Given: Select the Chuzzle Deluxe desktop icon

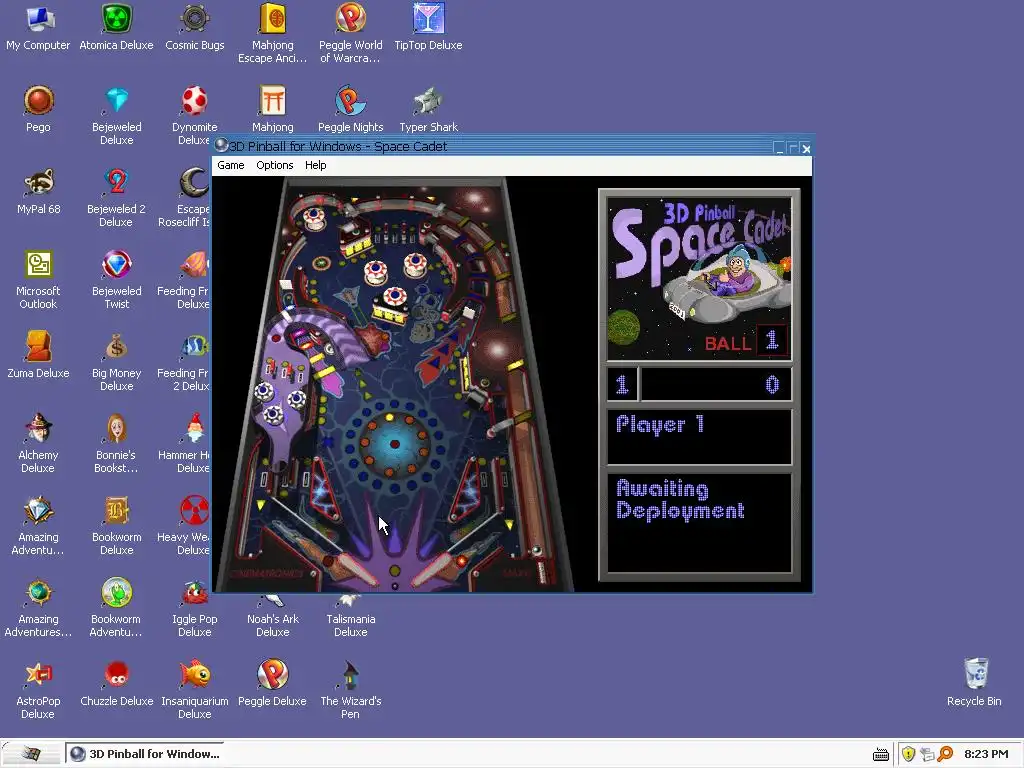Looking at the screenshot, I should point(116,684).
